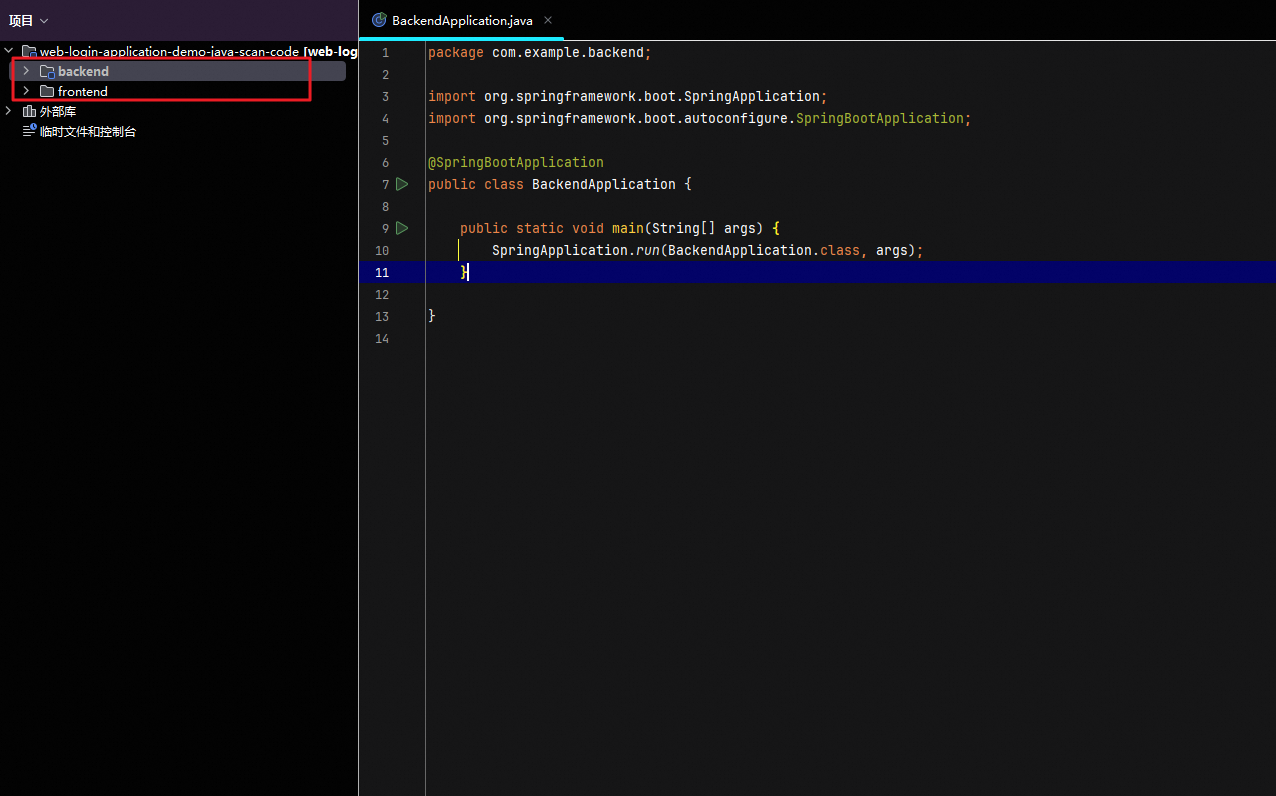The image size is (1276, 796).
Task: Click line number 10 in the gutter
Action: pyautogui.click(x=382, y=250)
